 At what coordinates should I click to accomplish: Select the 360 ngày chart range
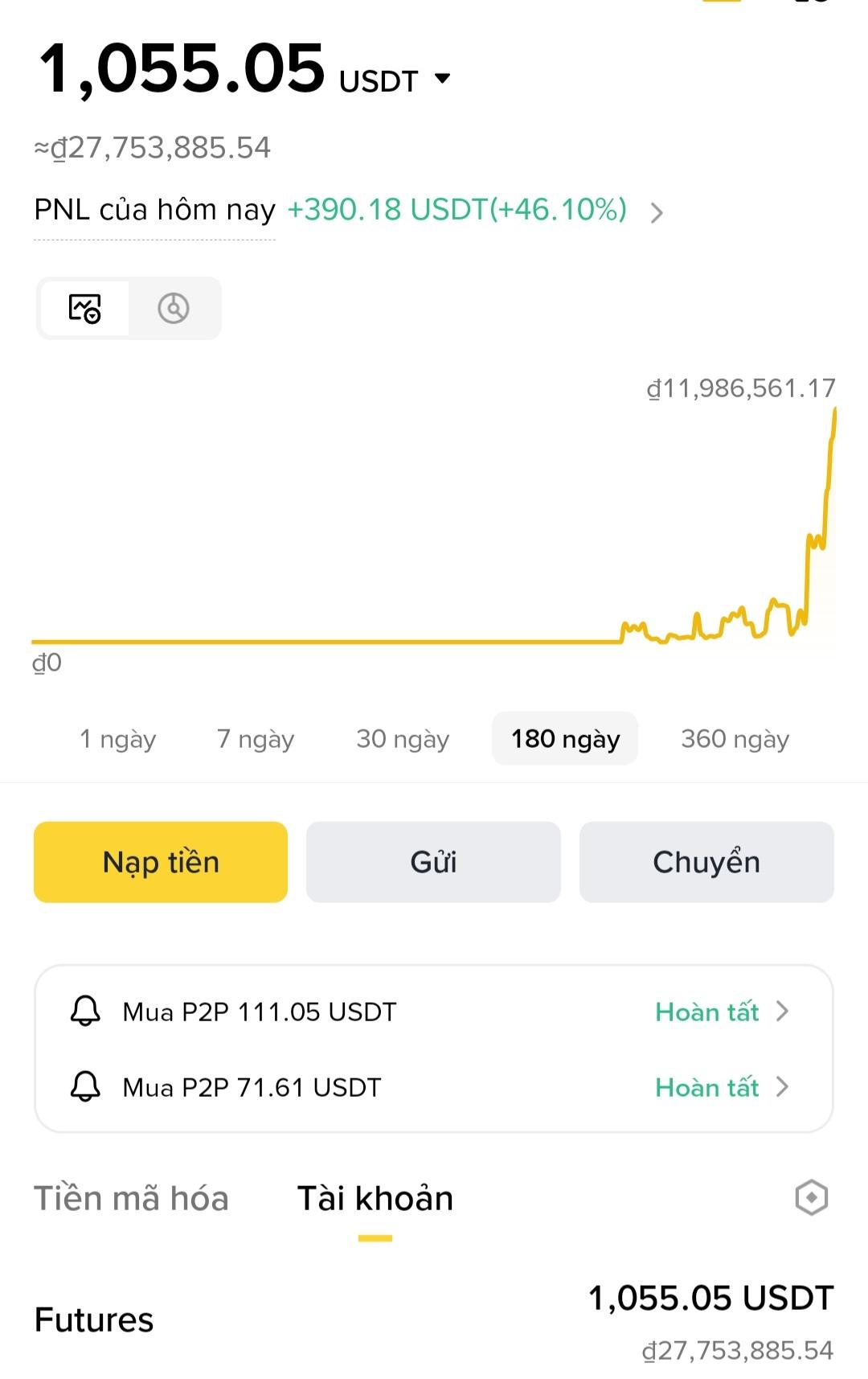(735, 738)
